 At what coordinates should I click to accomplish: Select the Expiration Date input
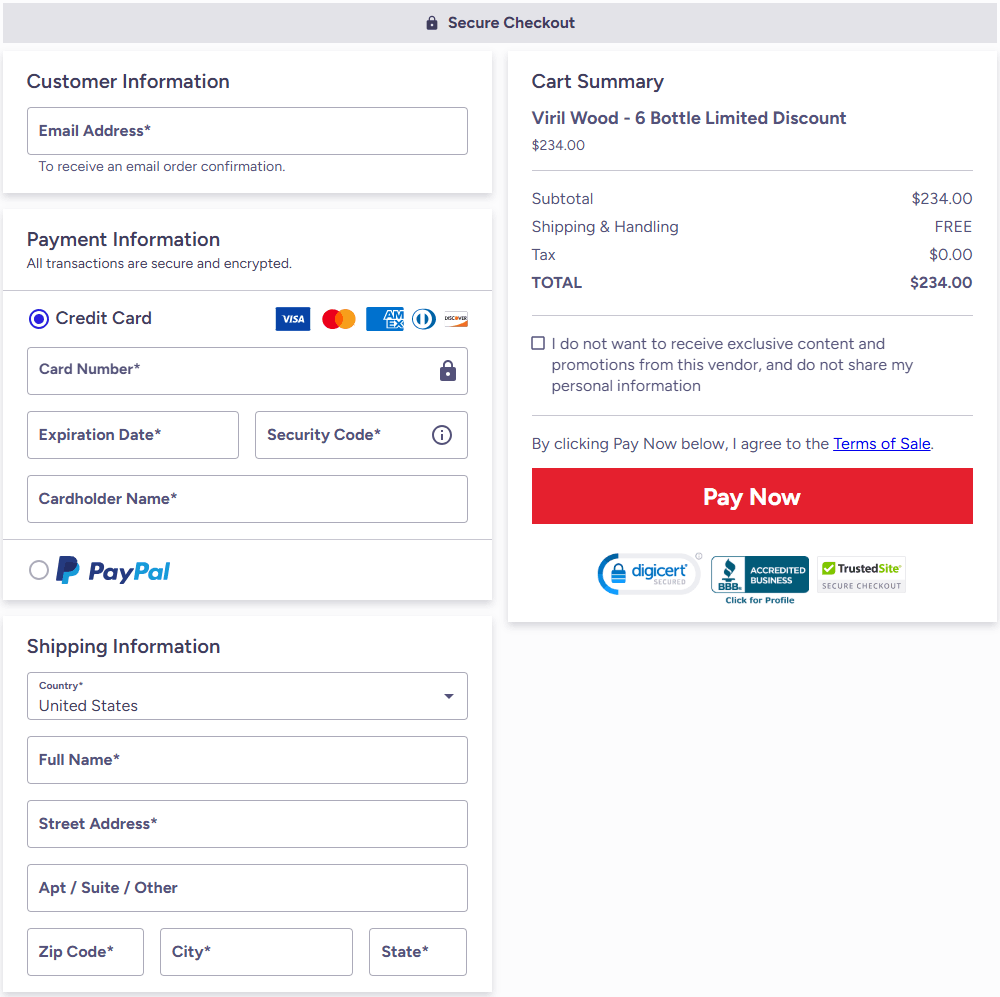[133, 435]
